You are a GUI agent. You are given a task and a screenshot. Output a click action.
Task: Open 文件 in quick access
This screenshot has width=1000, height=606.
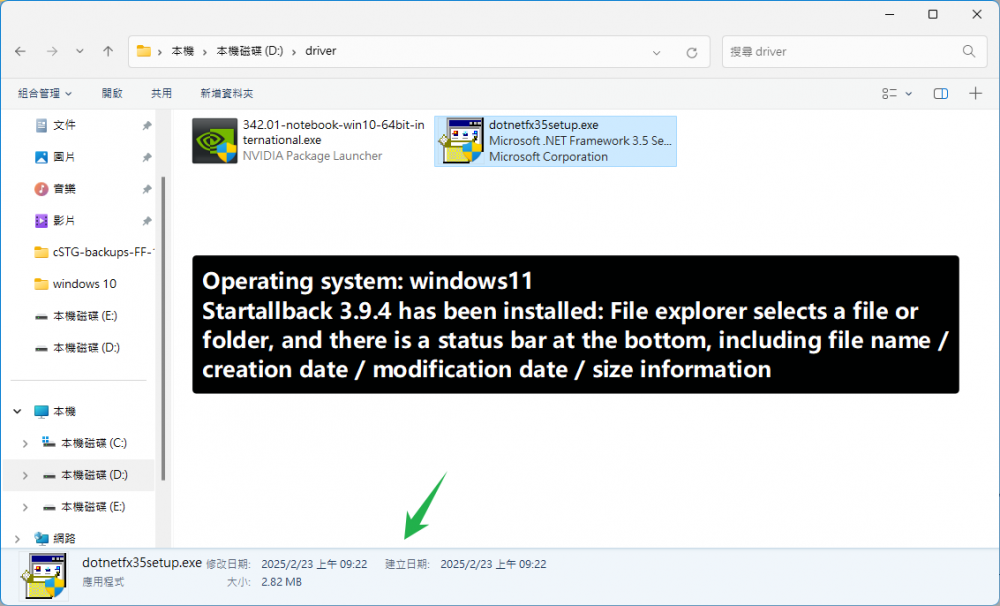(x=64, y=126)
